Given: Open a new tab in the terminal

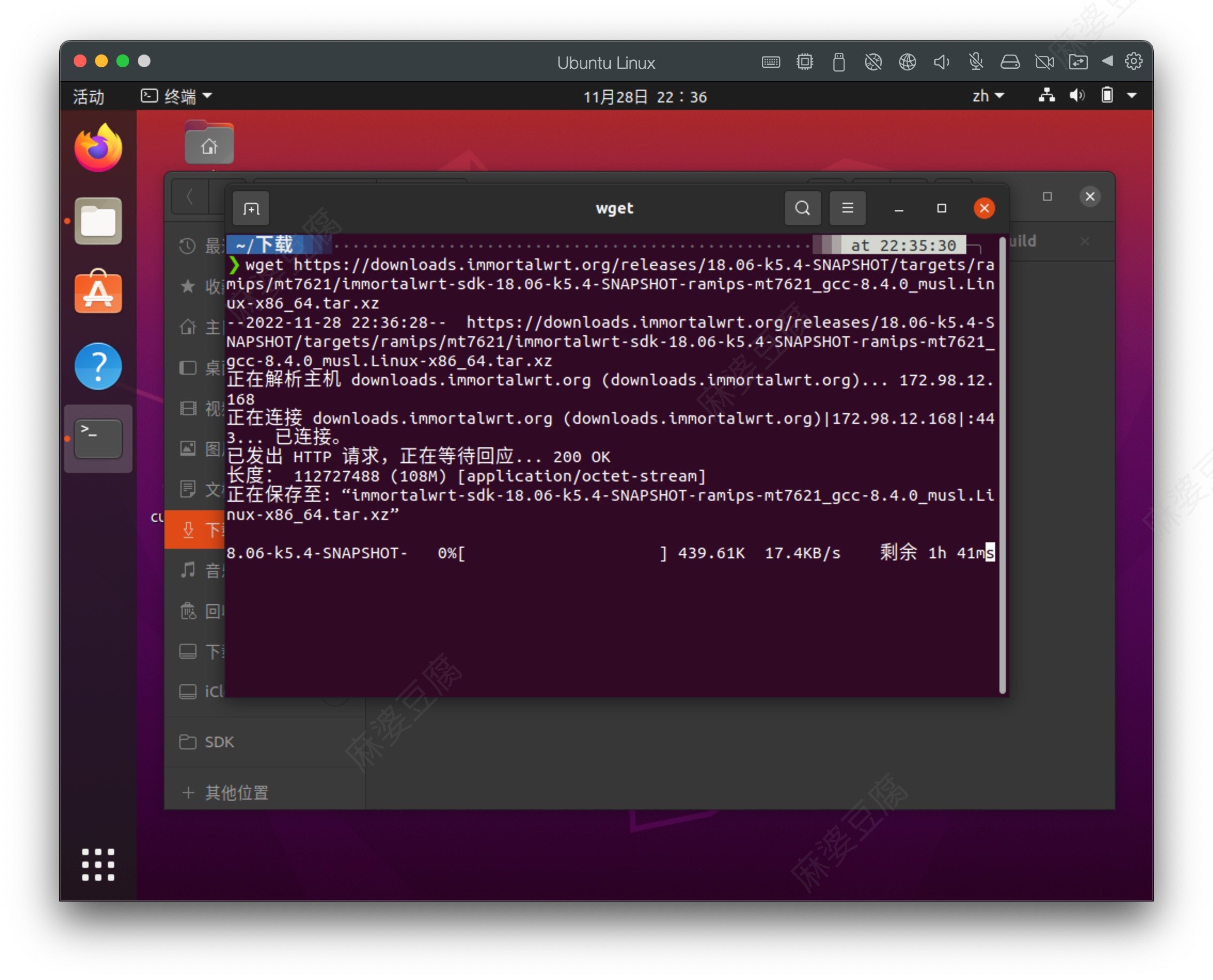Looking at the screenshot, I should tap(251, 209).
